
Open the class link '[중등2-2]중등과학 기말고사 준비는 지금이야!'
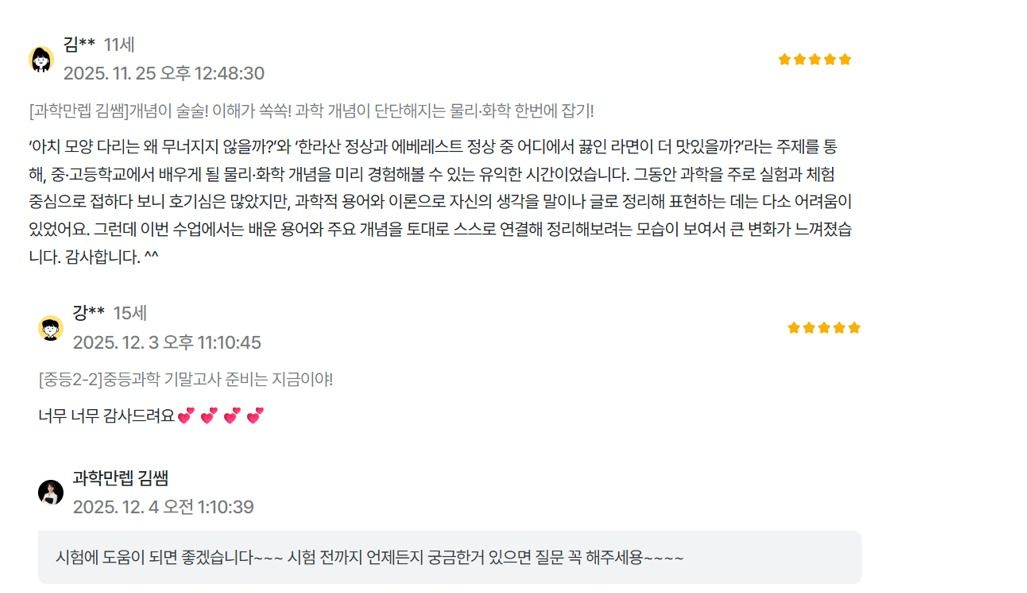click(185, 379)
